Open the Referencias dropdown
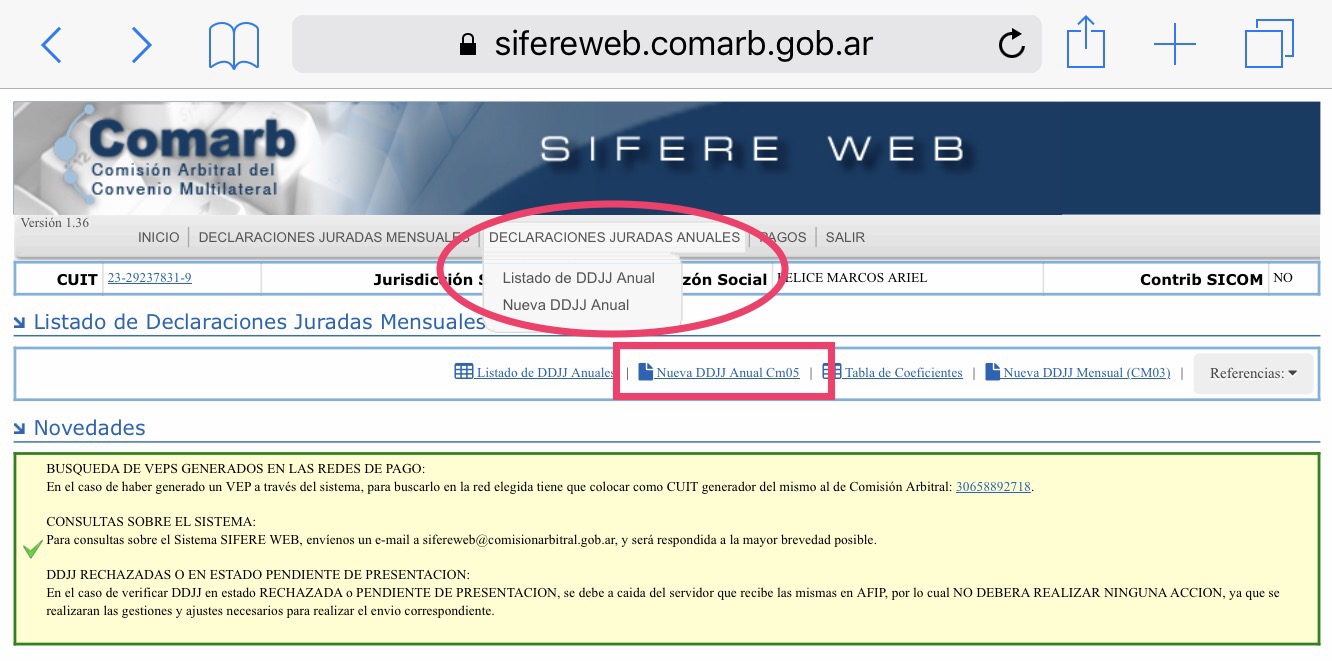 pyautogui.click(x=1253, y=373)
